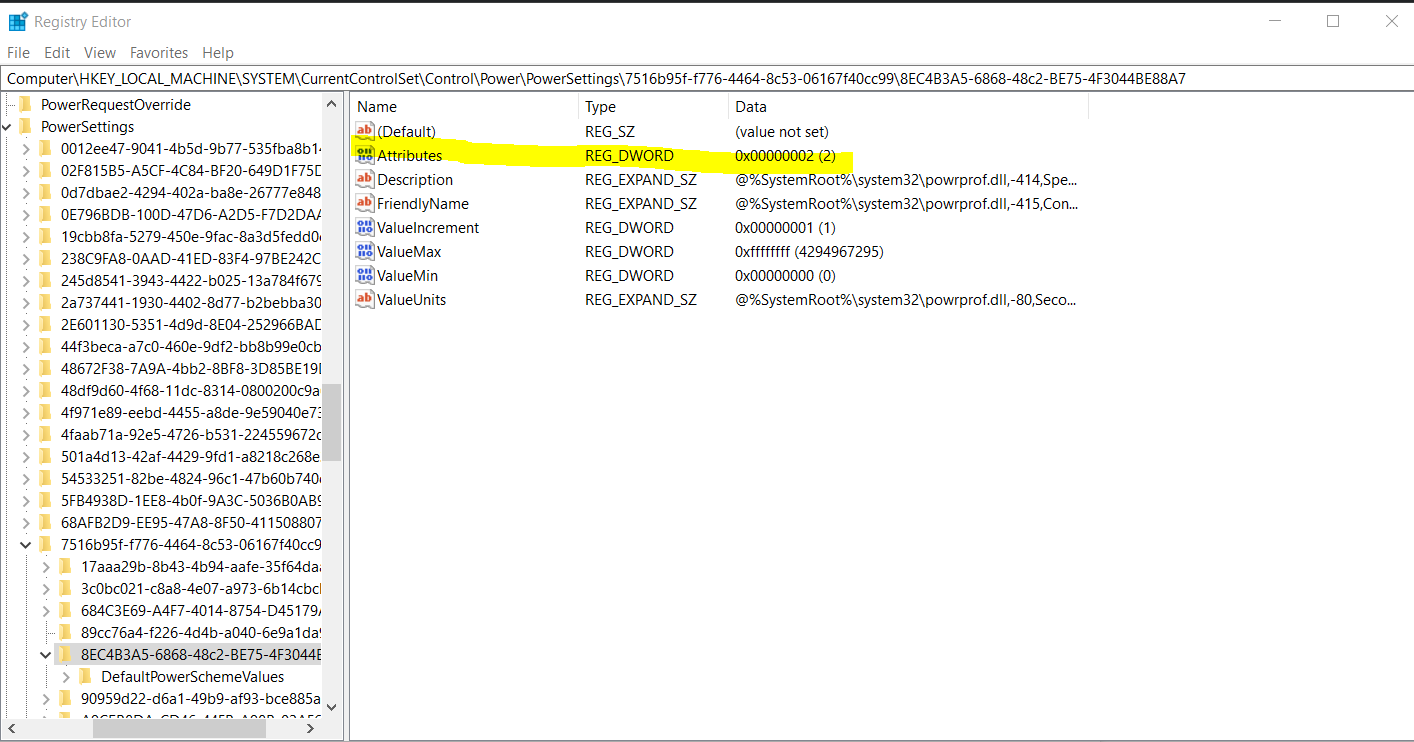This screenshot has width=1414, height=742.
Task: Open the Favorites menu
Action: 159,53
